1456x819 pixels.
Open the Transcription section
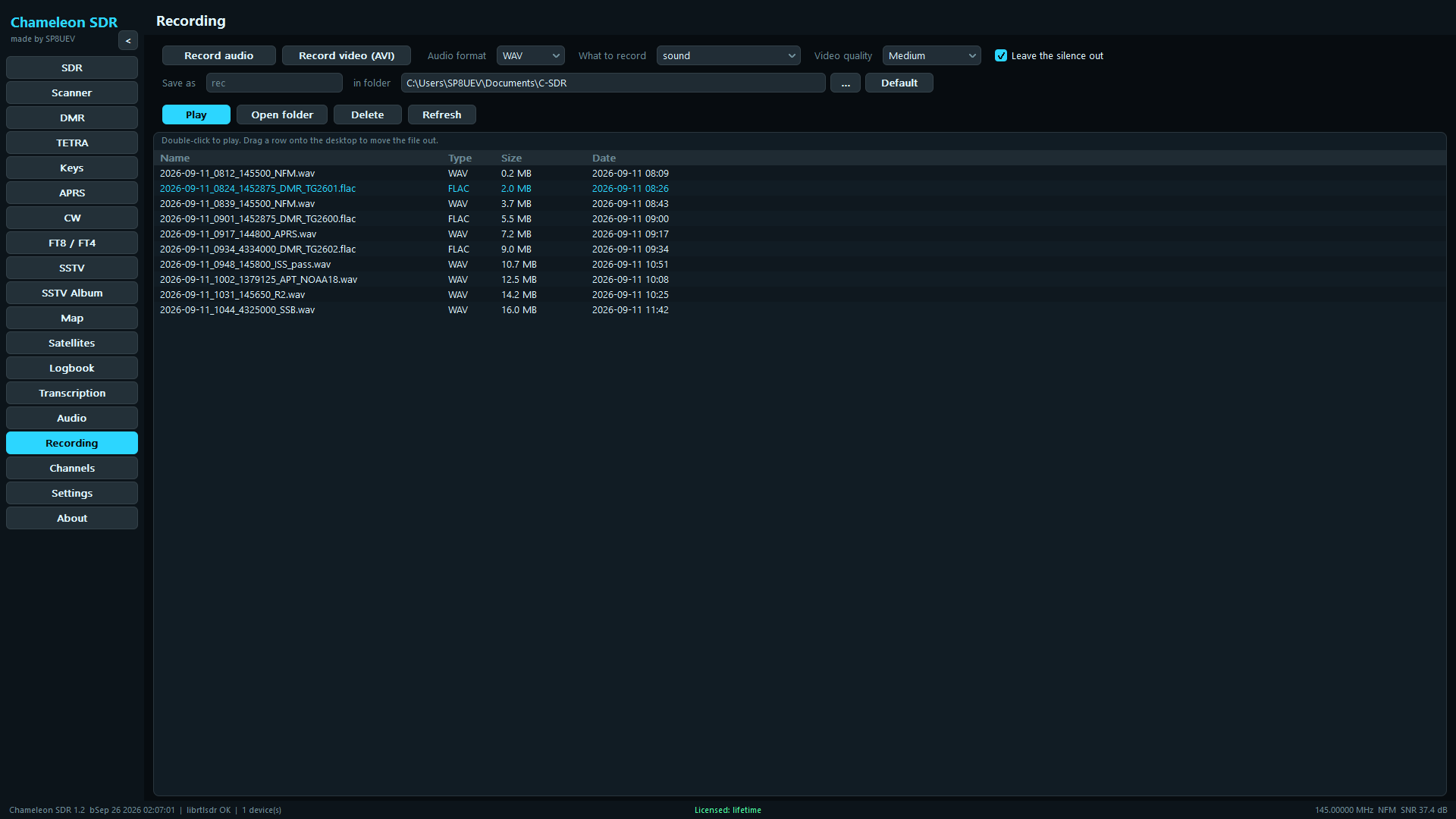[72, 394]
